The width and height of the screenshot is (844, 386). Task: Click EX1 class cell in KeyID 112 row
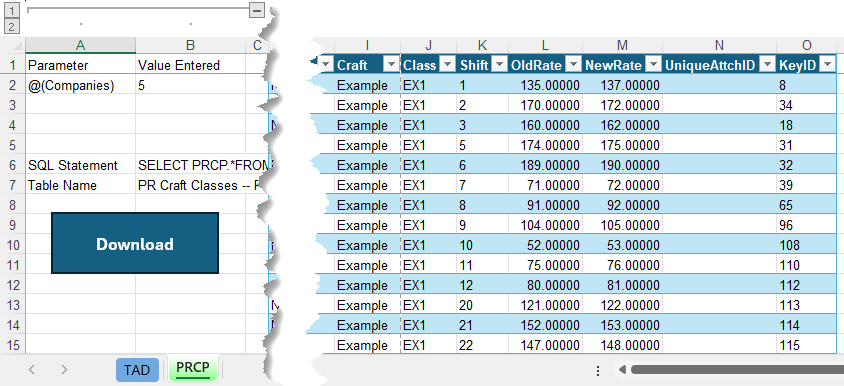(x=428, y=285)
